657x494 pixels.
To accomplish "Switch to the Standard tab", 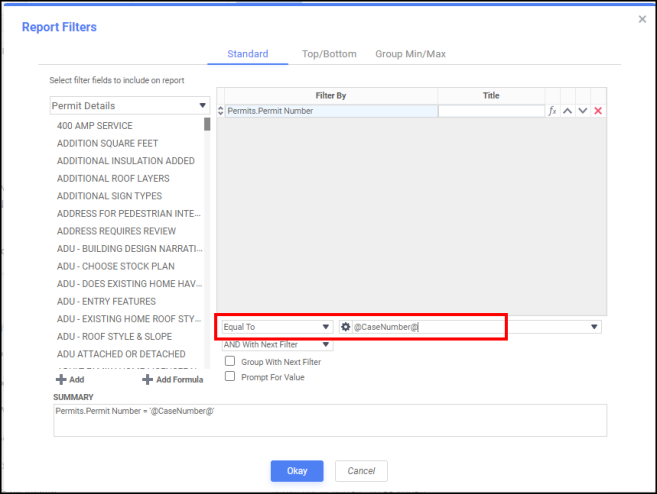I will (248, 54).
